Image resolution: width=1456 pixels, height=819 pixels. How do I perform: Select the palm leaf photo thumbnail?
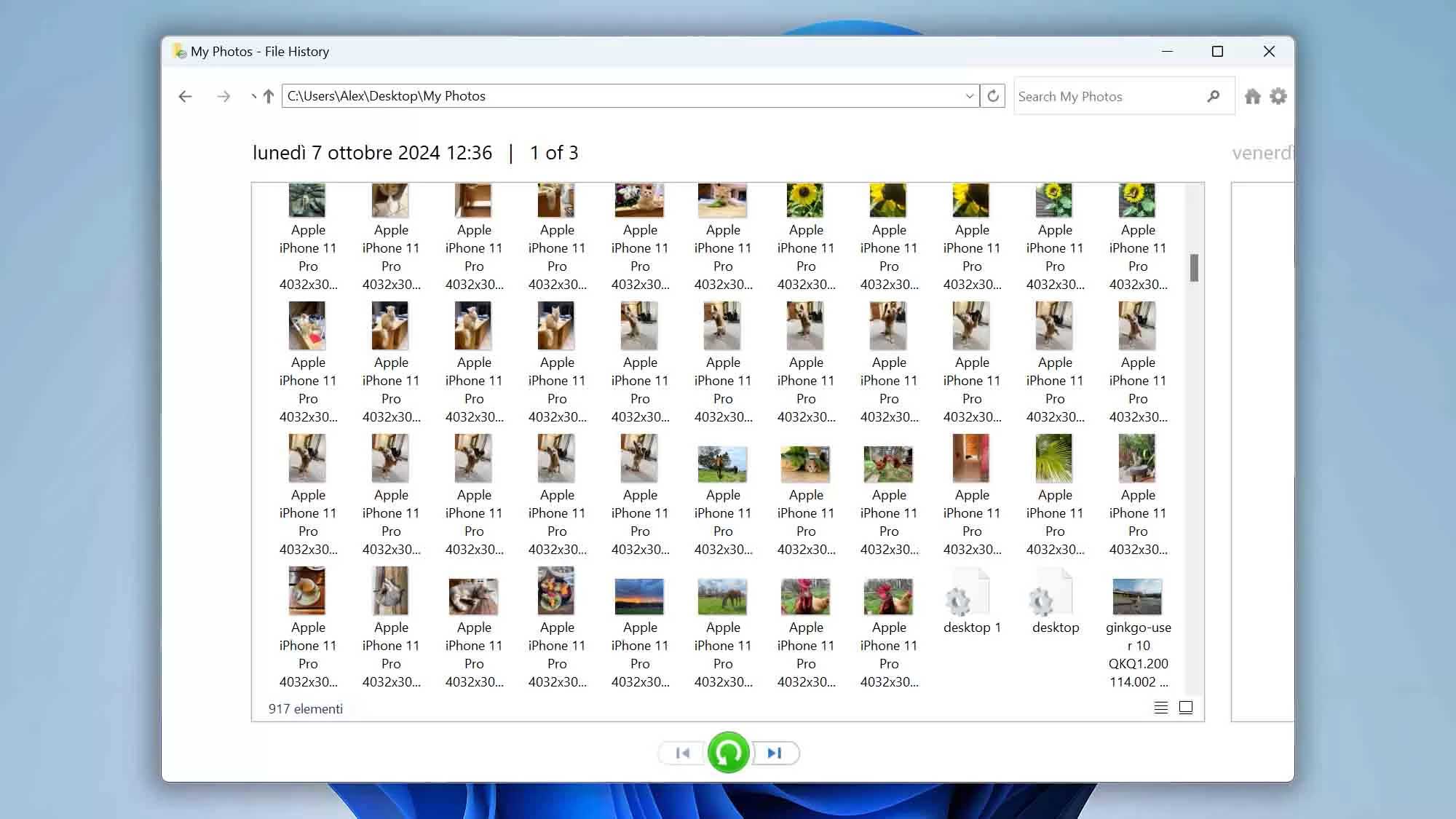click(x=1054, y=458)
